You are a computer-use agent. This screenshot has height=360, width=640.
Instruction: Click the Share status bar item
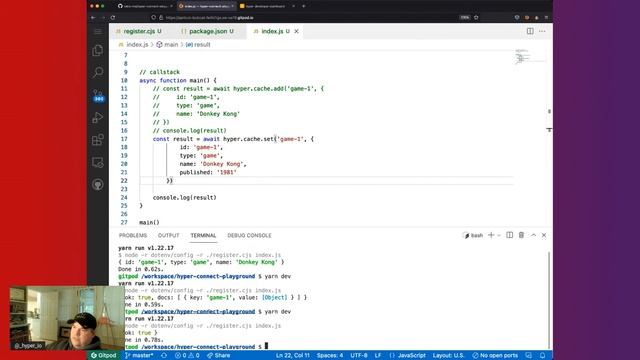(219, 355)
